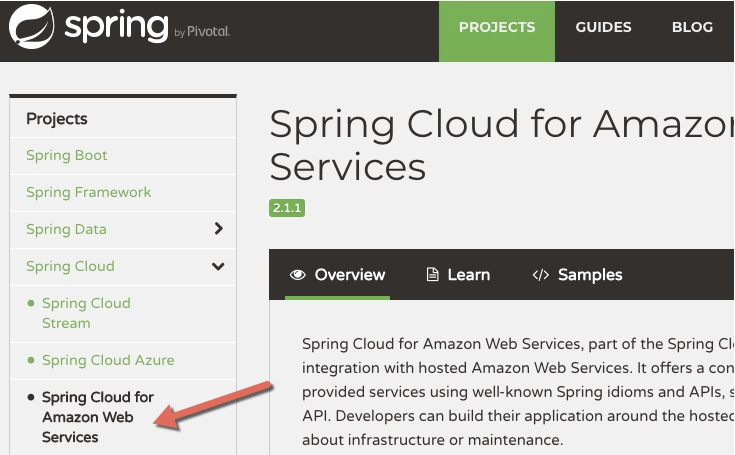
Task: Click the code brackets icon beside Samples
Action: [541, 275]
